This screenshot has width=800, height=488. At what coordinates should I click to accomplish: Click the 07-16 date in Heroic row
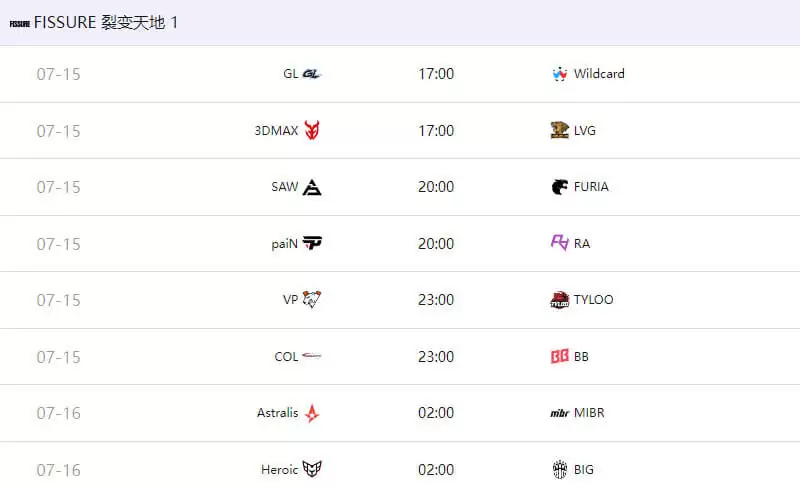(58, 469)
